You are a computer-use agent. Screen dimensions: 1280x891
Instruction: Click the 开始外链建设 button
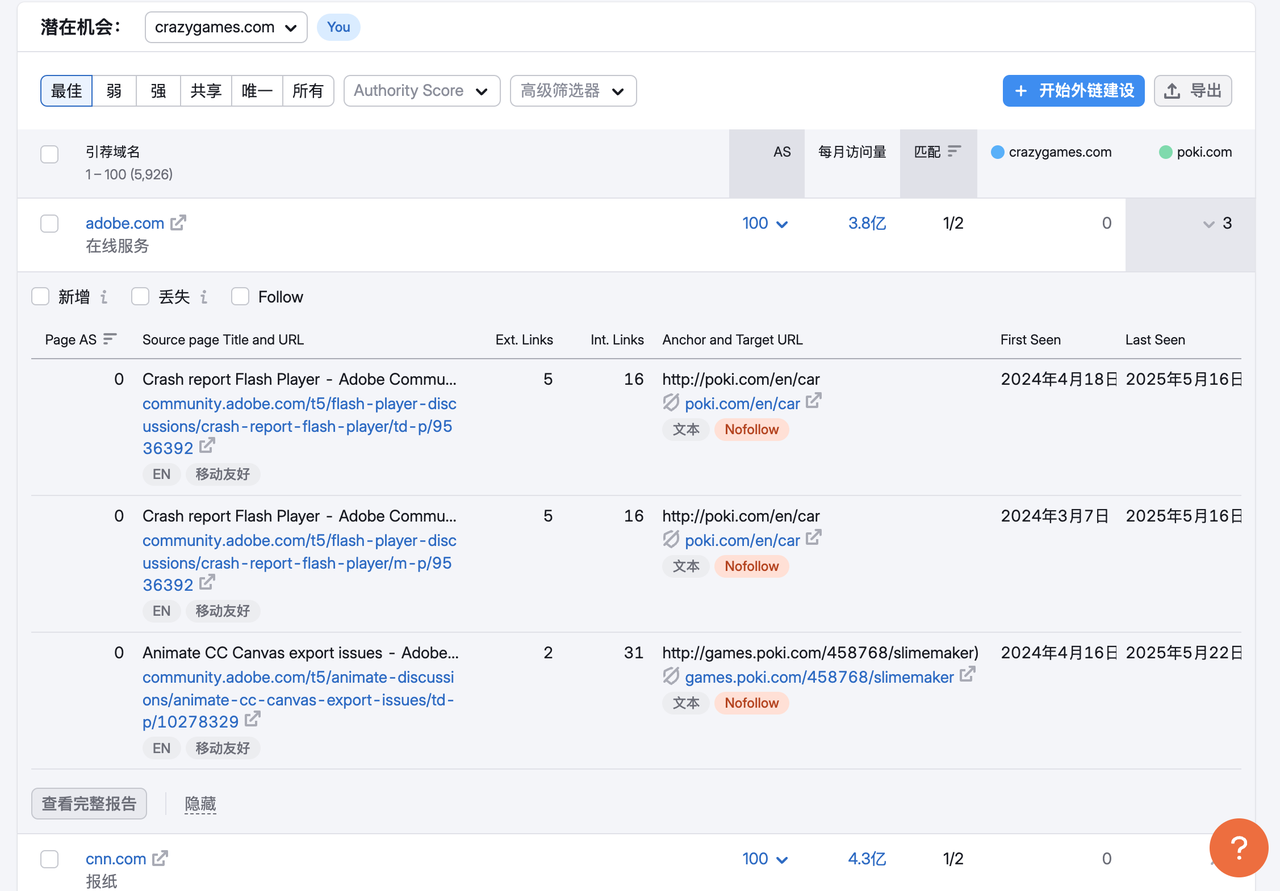pyautogui.click(x=1073, y=91)
